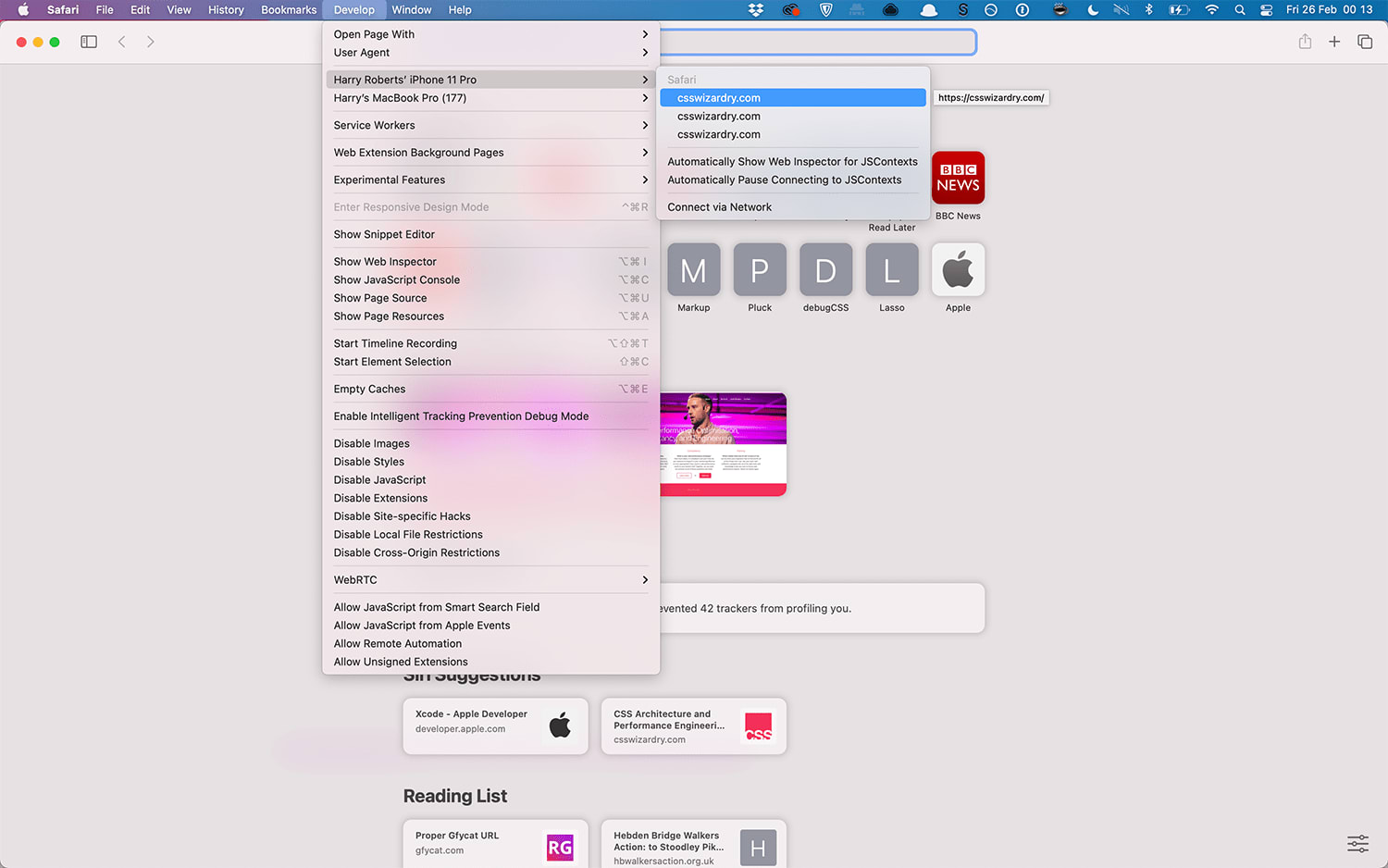Expand Harry Roberts' iPhone 11 Pro submenu
This screenshot has width=1388, height=868.
[490, 80]
